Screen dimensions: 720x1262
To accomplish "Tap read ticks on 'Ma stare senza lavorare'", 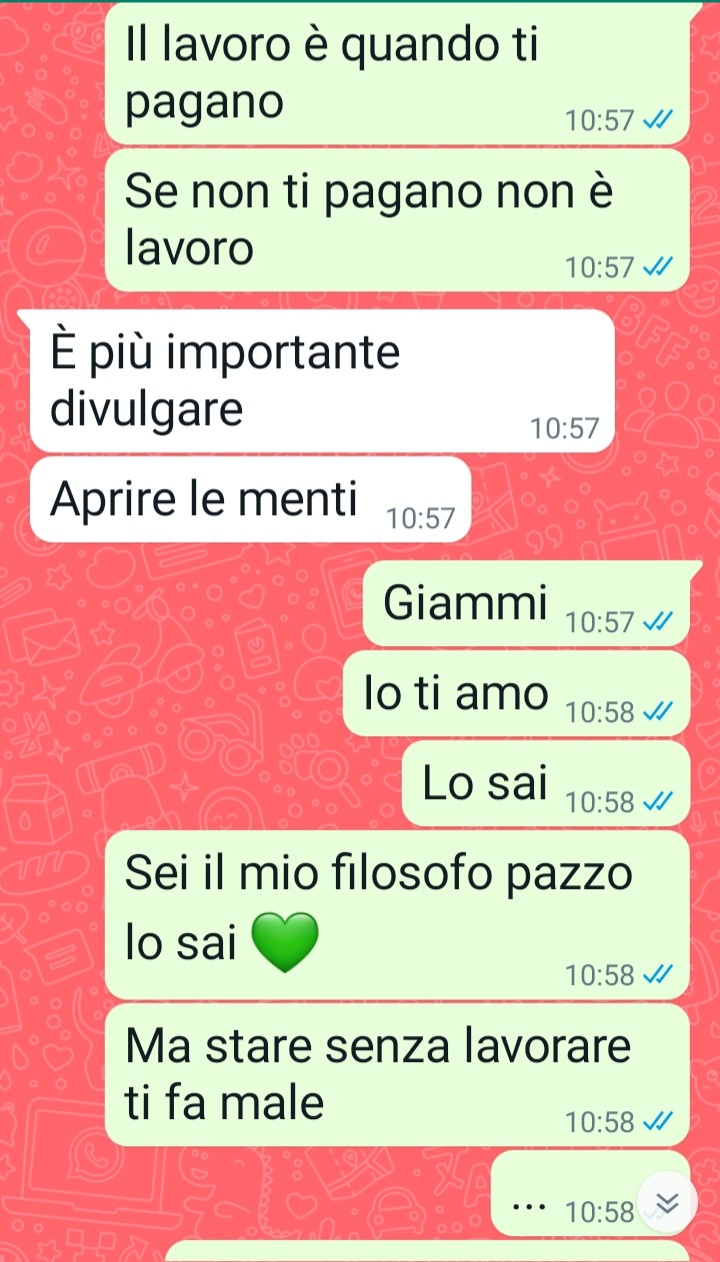I will [x=657, y=1123].
